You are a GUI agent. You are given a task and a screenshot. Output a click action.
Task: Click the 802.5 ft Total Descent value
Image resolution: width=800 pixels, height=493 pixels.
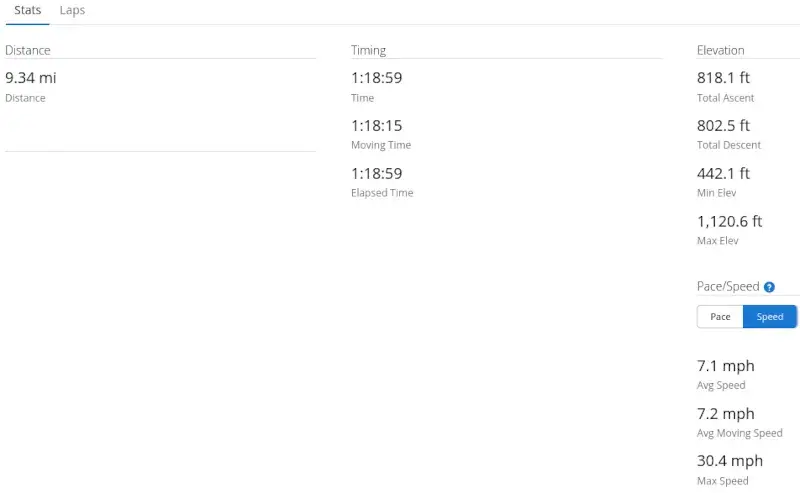(723, 126)
